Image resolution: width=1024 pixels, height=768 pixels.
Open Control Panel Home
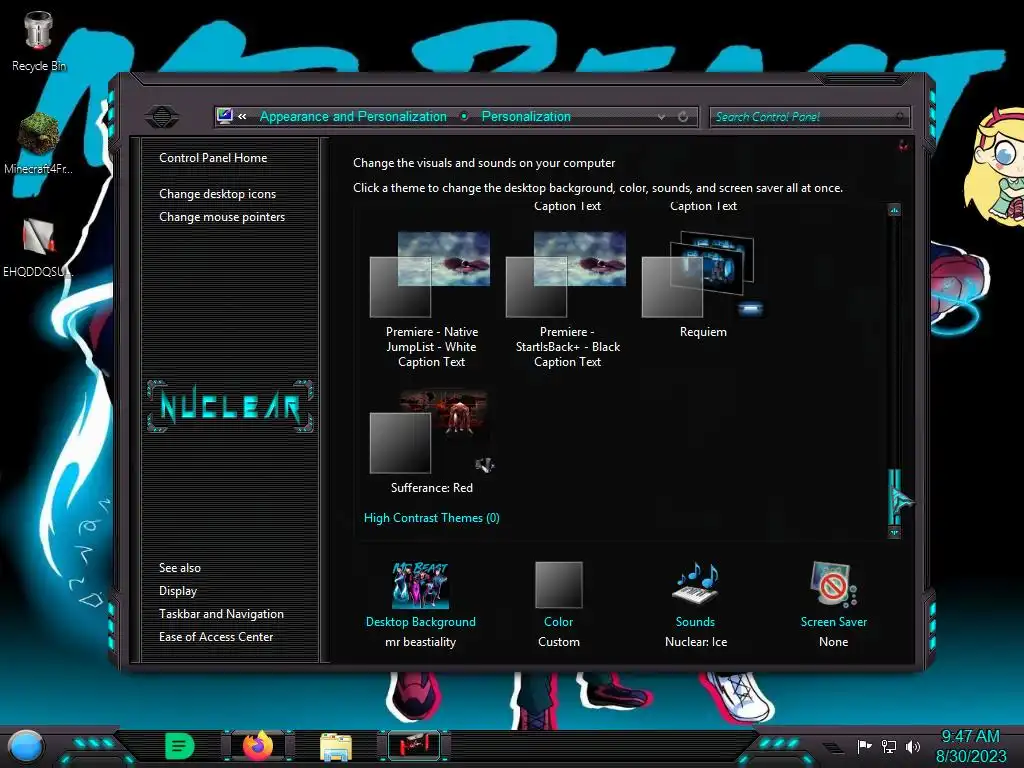[213, 157]
